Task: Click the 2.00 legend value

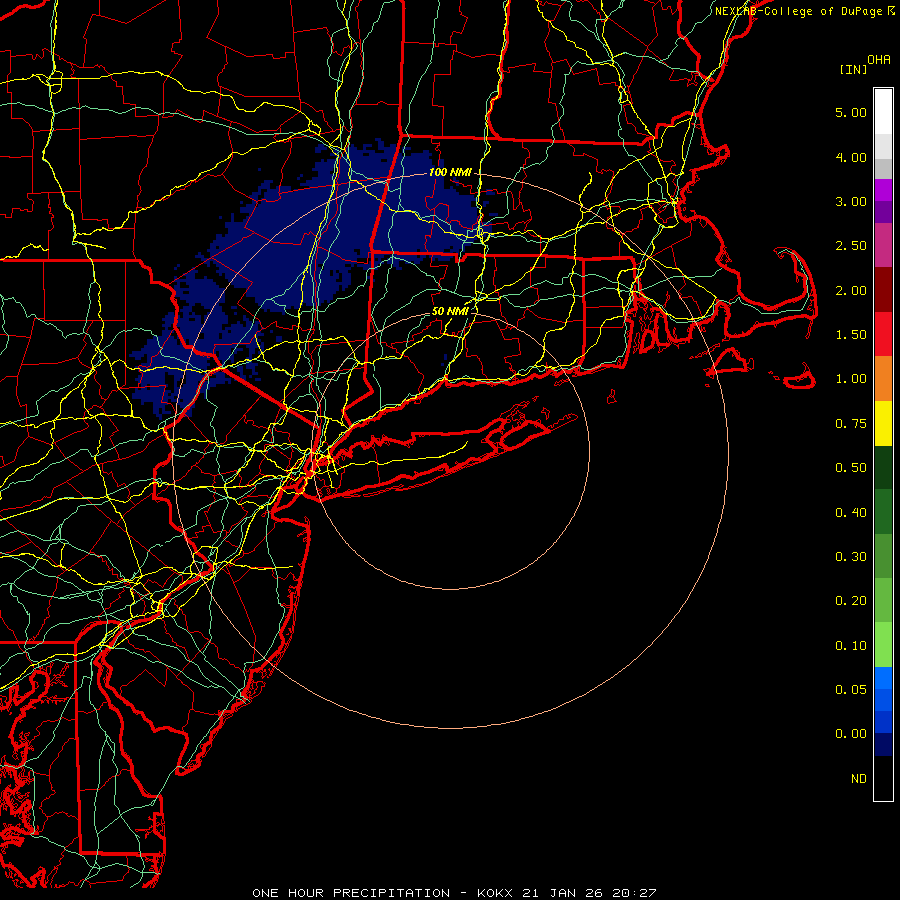Action: [851, 290]
